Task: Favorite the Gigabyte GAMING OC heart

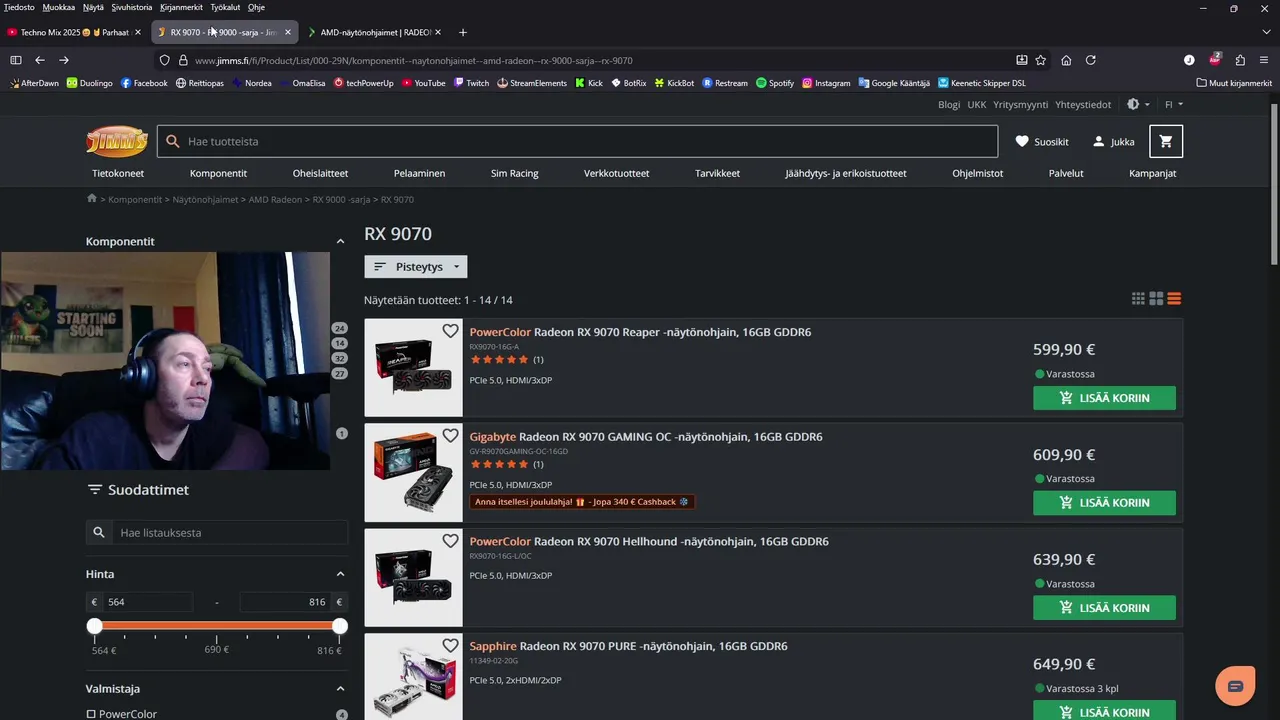Action: [450, 436]
